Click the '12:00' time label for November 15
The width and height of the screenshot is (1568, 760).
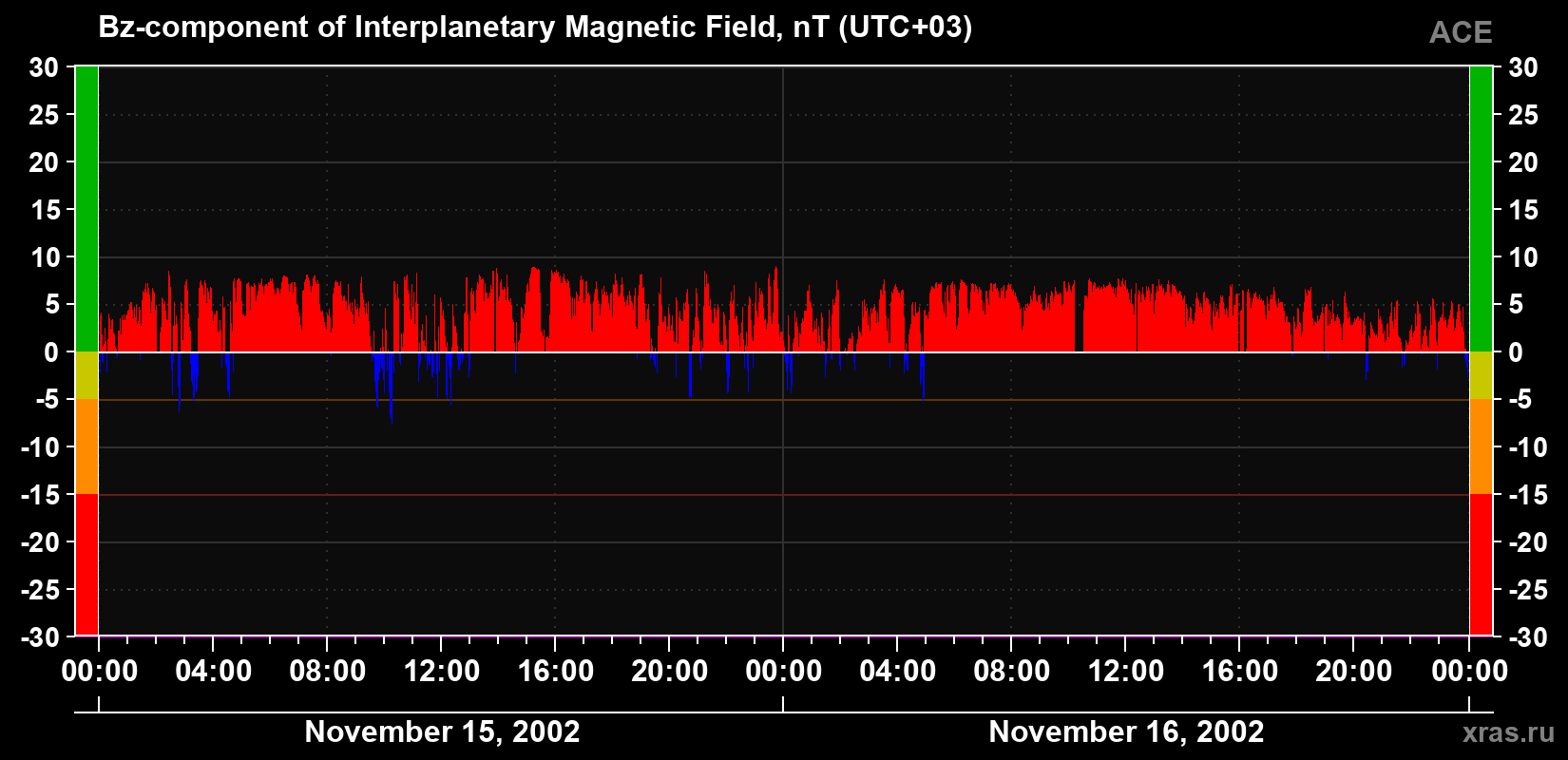(x=442, y=672)
